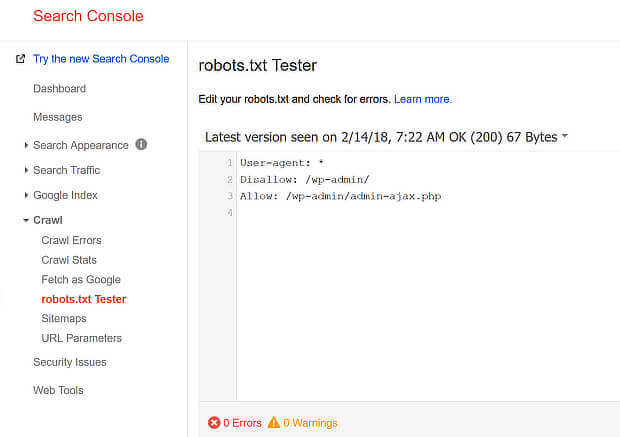
Task: Expand the Search Appearance section
Action: tap(26, 145)
